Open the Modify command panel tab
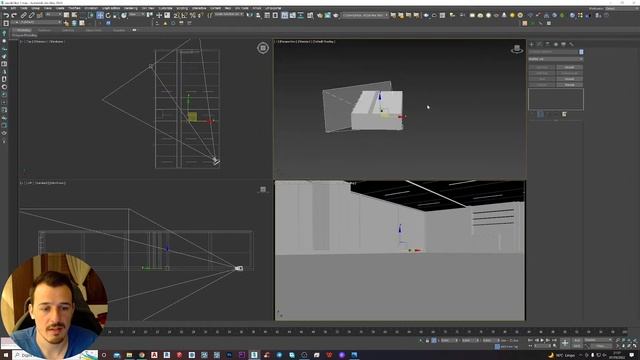The width and height of the screenshot is (640, 360). click(539, 44)
